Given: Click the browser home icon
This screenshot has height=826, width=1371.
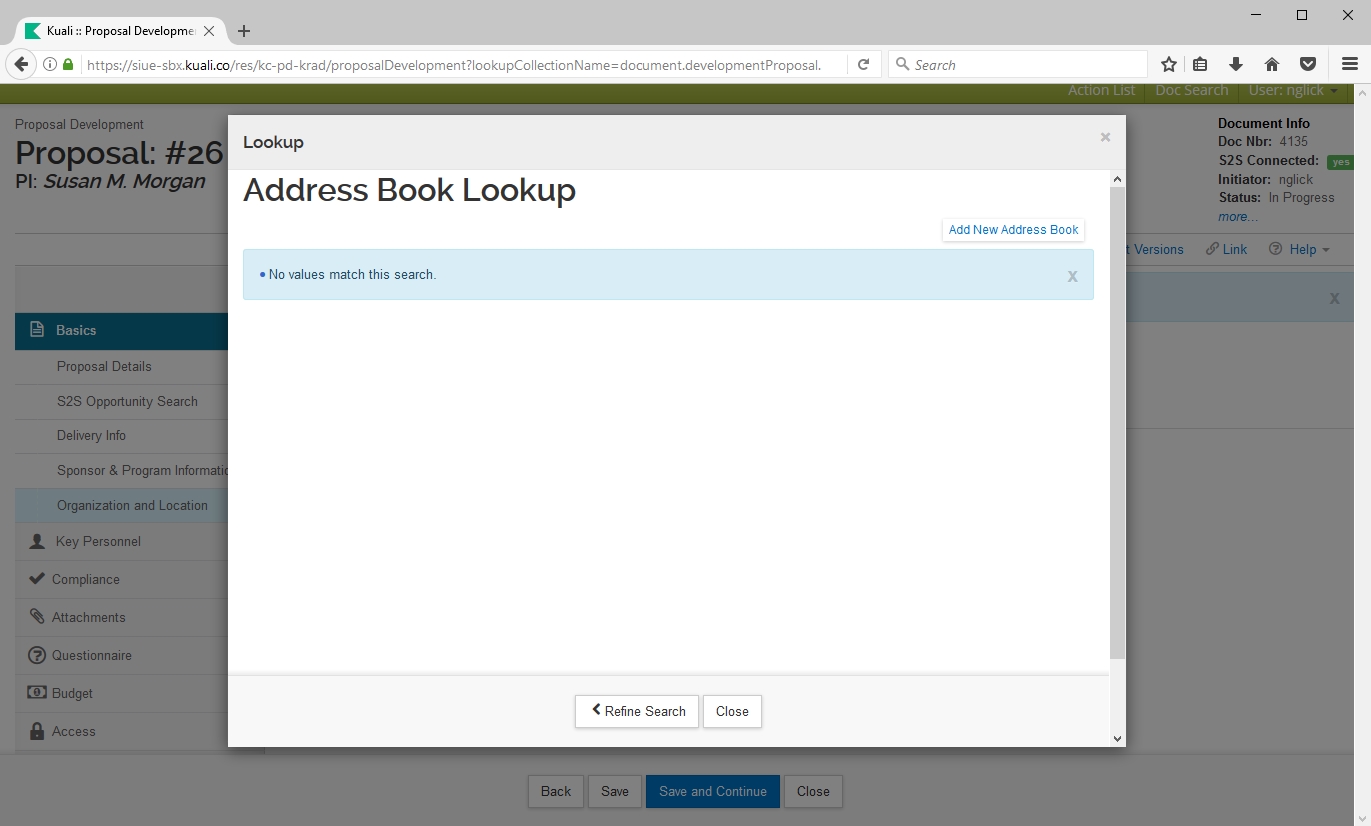Looking at the screenshot, I should tap(1272, 64).
